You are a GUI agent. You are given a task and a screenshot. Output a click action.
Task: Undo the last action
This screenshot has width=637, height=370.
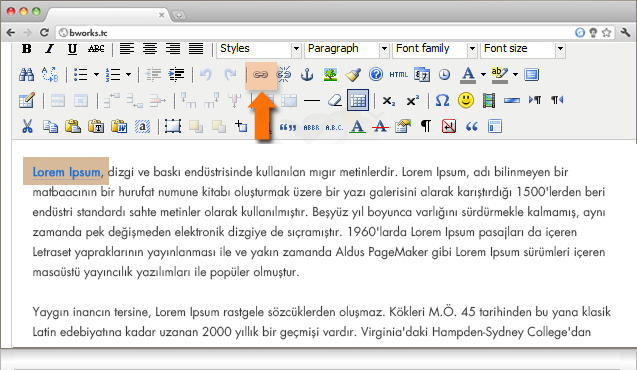pos(206,75)
